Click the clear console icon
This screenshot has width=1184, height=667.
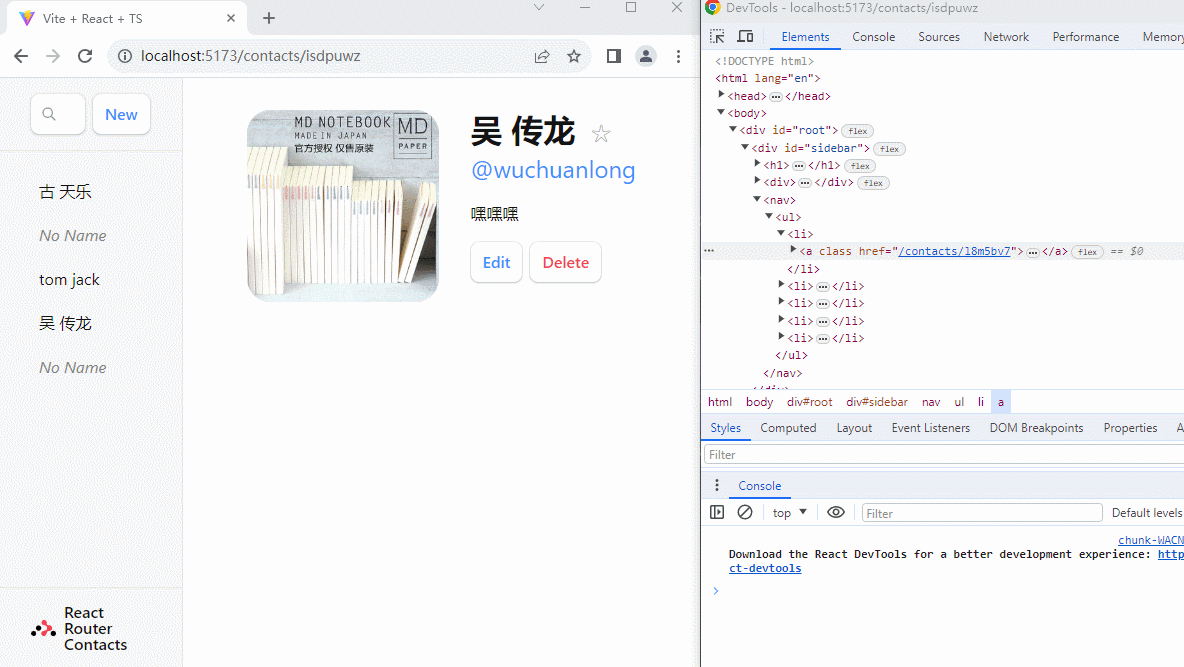(x=745, y=512)
